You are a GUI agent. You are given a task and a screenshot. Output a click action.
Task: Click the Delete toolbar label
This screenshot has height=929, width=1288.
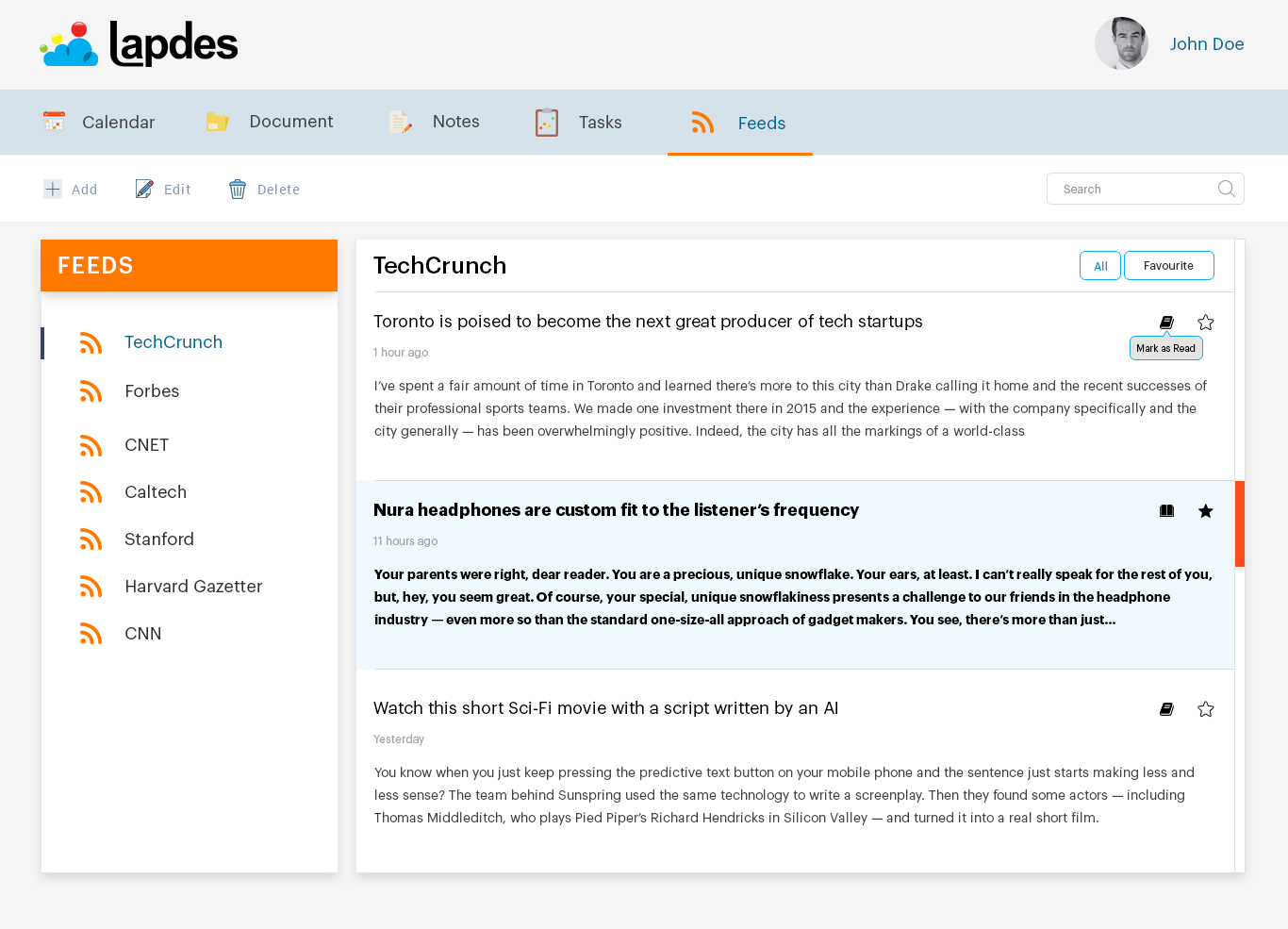pos(278,190)
